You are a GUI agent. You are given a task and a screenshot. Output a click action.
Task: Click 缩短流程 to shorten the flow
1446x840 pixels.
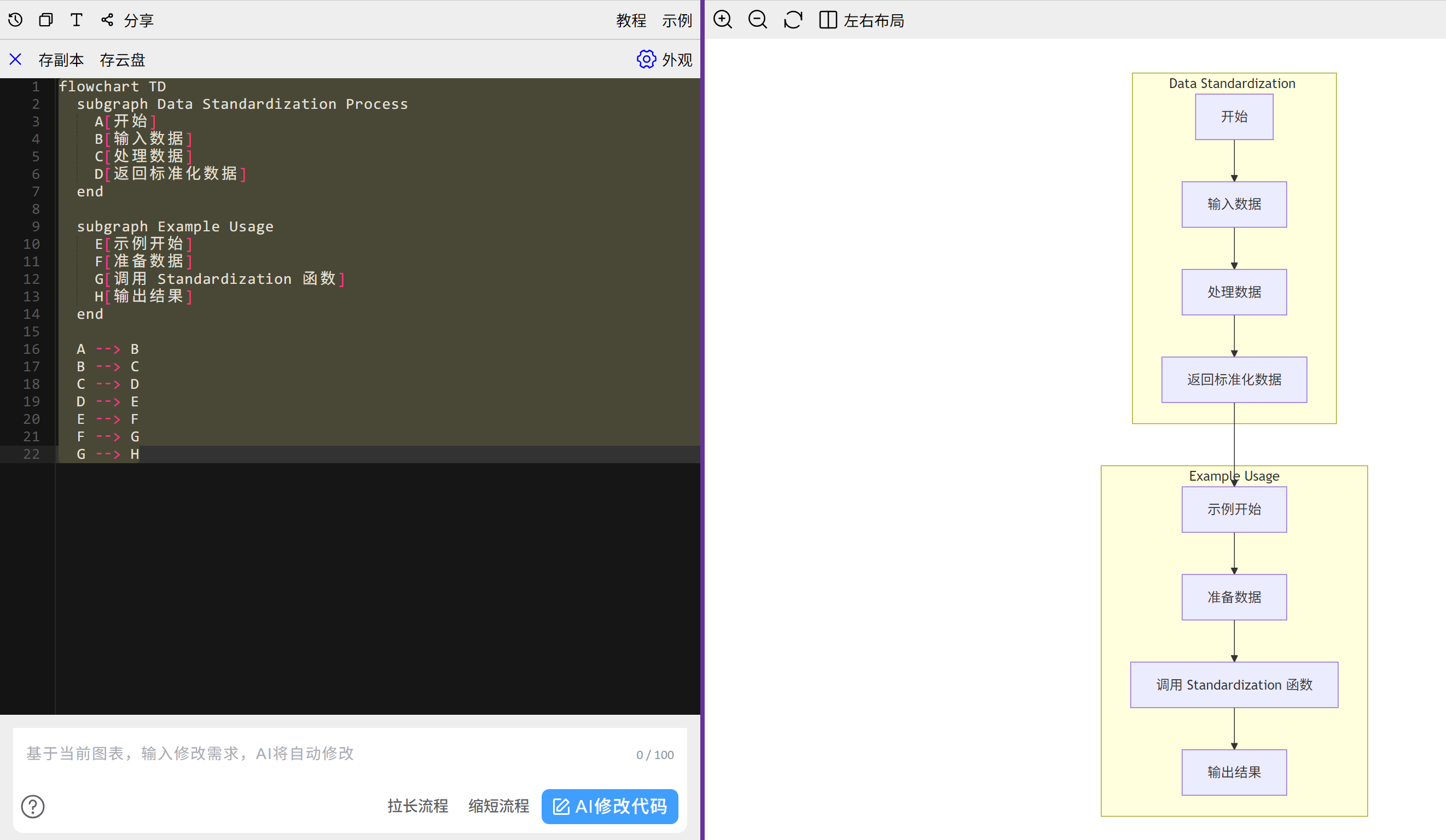498,806
